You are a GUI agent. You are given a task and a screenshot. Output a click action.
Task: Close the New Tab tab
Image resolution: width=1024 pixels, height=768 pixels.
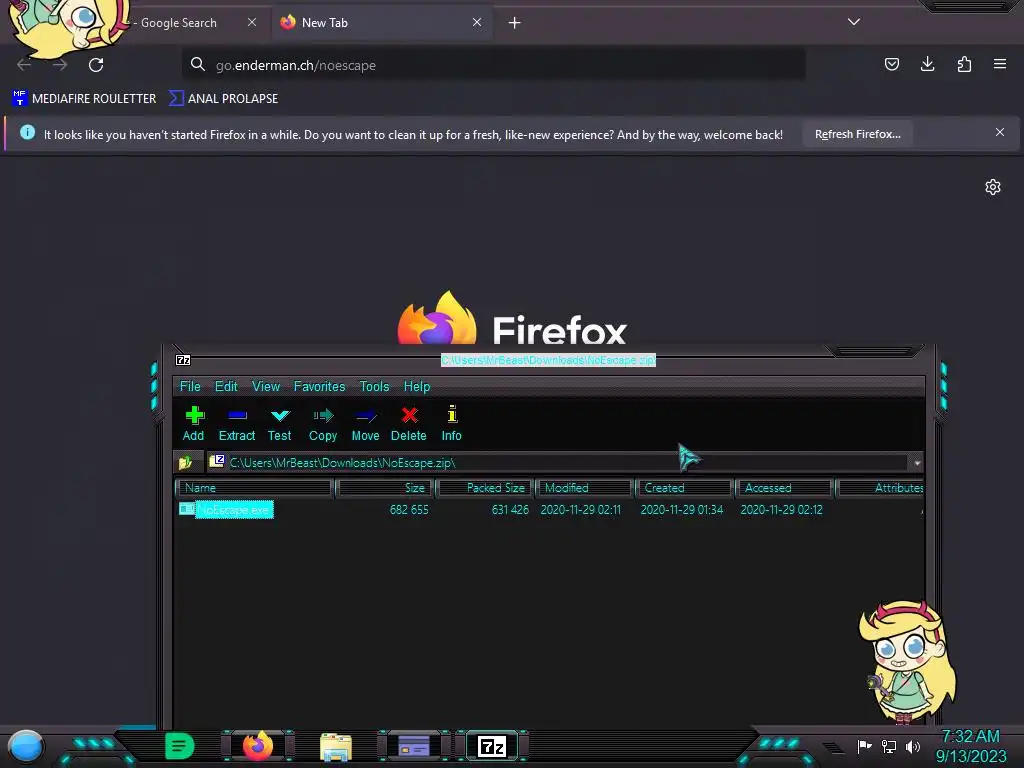pyautogui.click(x=477, y=22)
